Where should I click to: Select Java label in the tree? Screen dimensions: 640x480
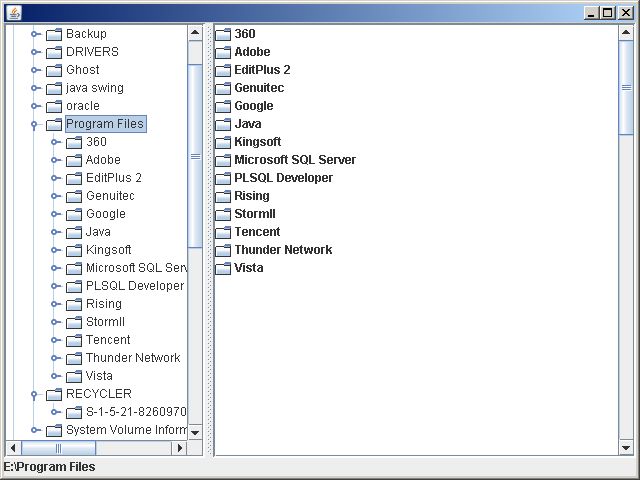pos(98,232)
